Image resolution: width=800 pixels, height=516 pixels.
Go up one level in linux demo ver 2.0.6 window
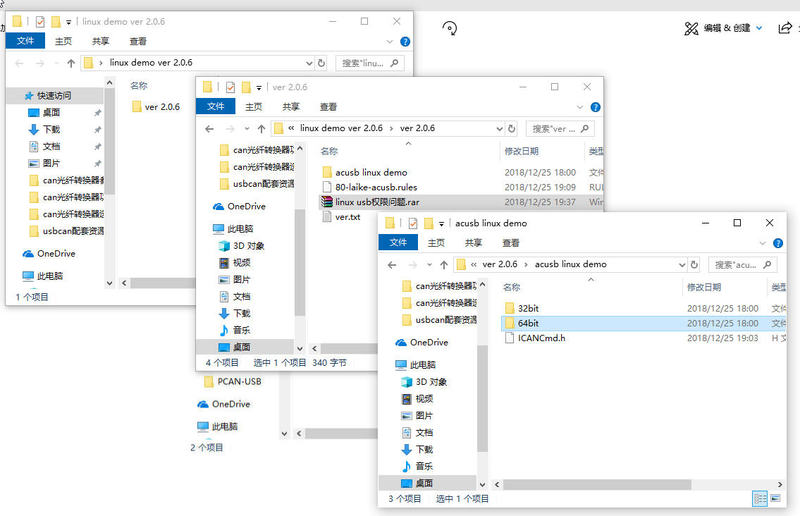[x=71, y=63]
